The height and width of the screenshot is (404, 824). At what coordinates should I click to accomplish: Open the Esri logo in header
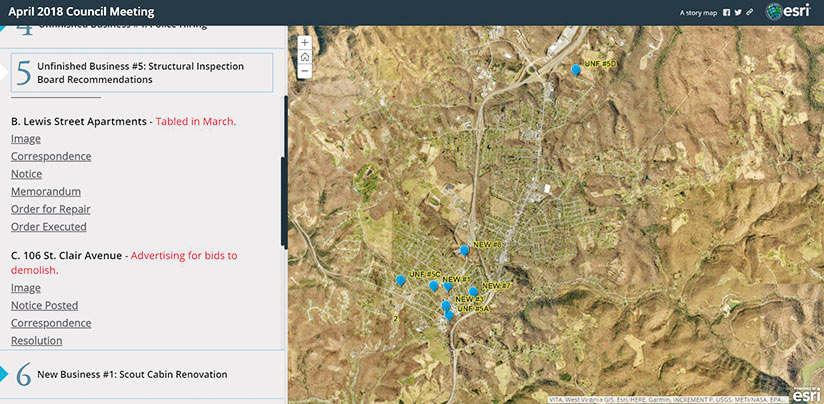pyautogui.click(x=787, y=12)
